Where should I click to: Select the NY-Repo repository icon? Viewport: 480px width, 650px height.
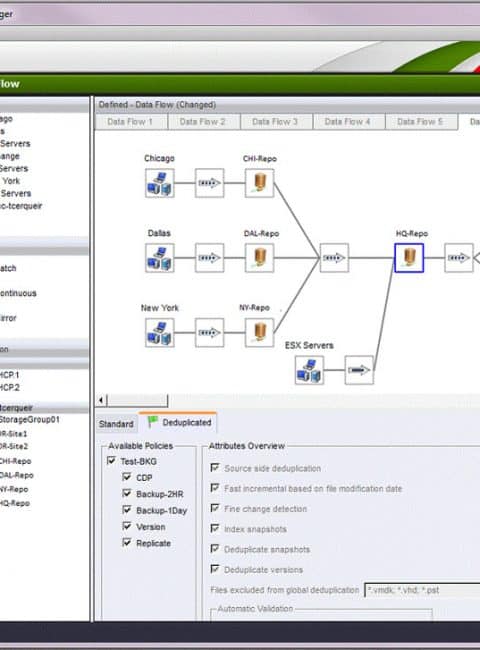(259, 332)
